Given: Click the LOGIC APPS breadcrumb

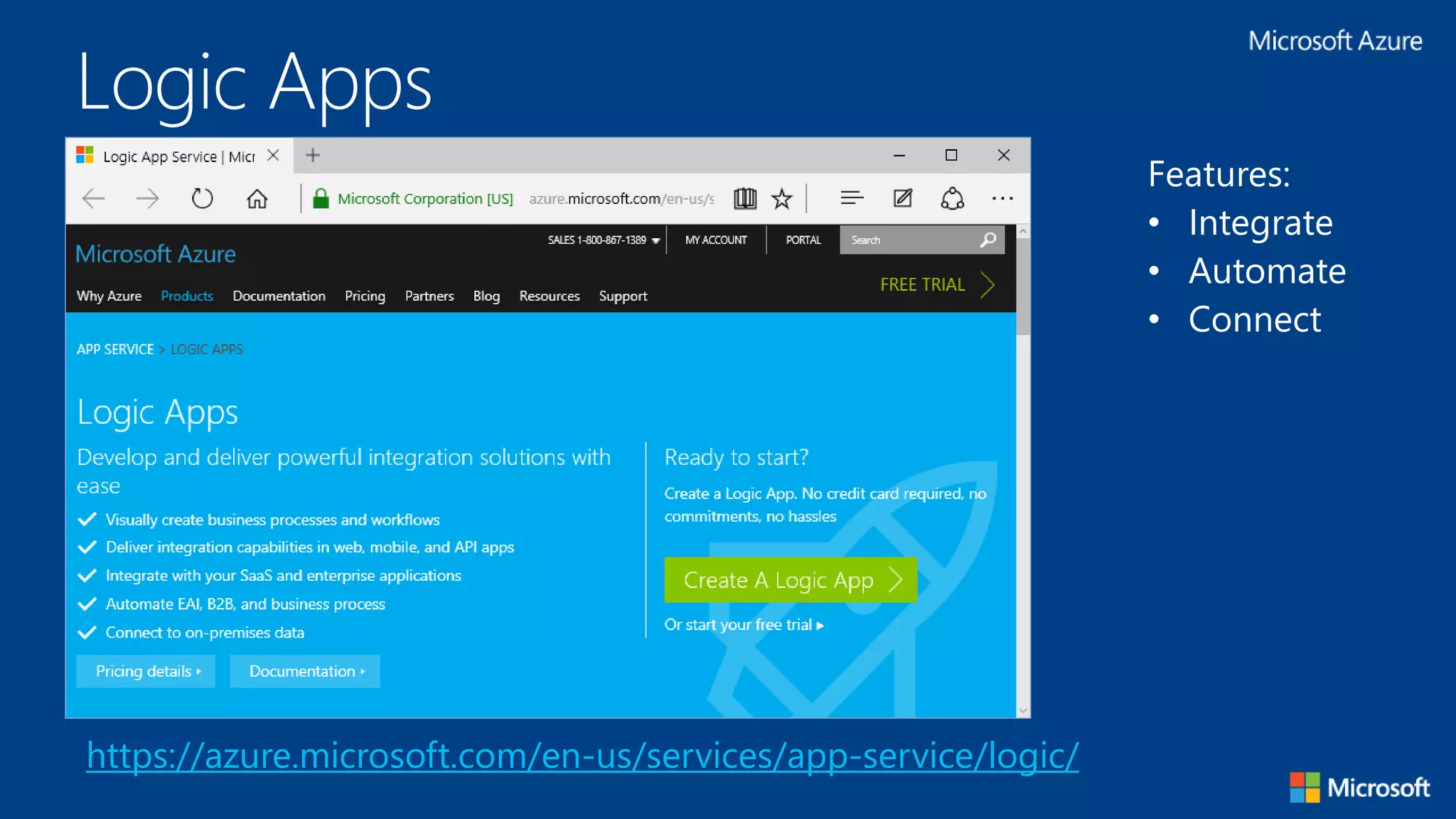Looking at the screenshot, I should click(x=207, y=349).
